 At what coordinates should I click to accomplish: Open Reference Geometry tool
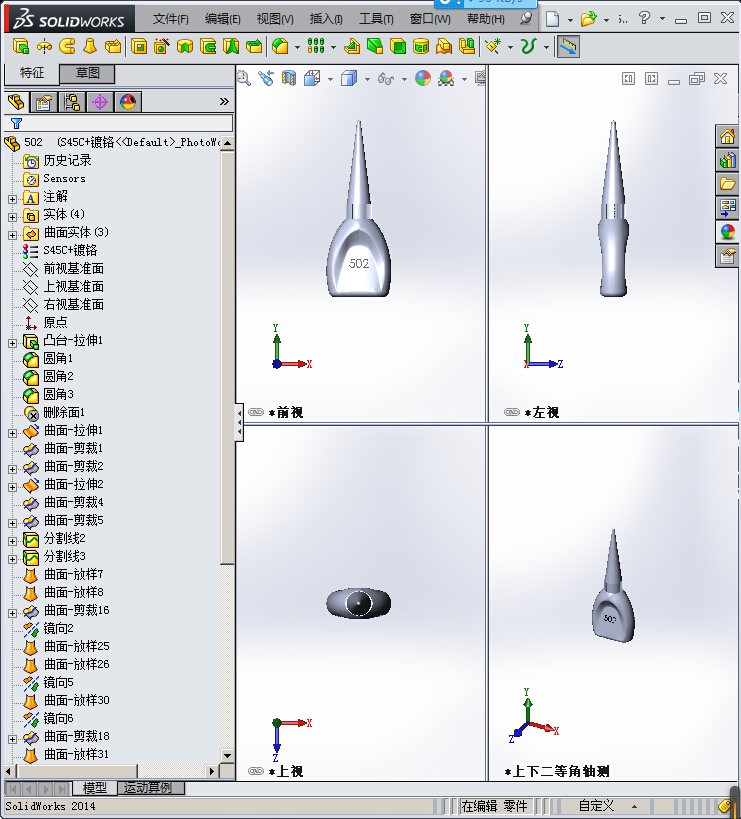pos(493,46)
